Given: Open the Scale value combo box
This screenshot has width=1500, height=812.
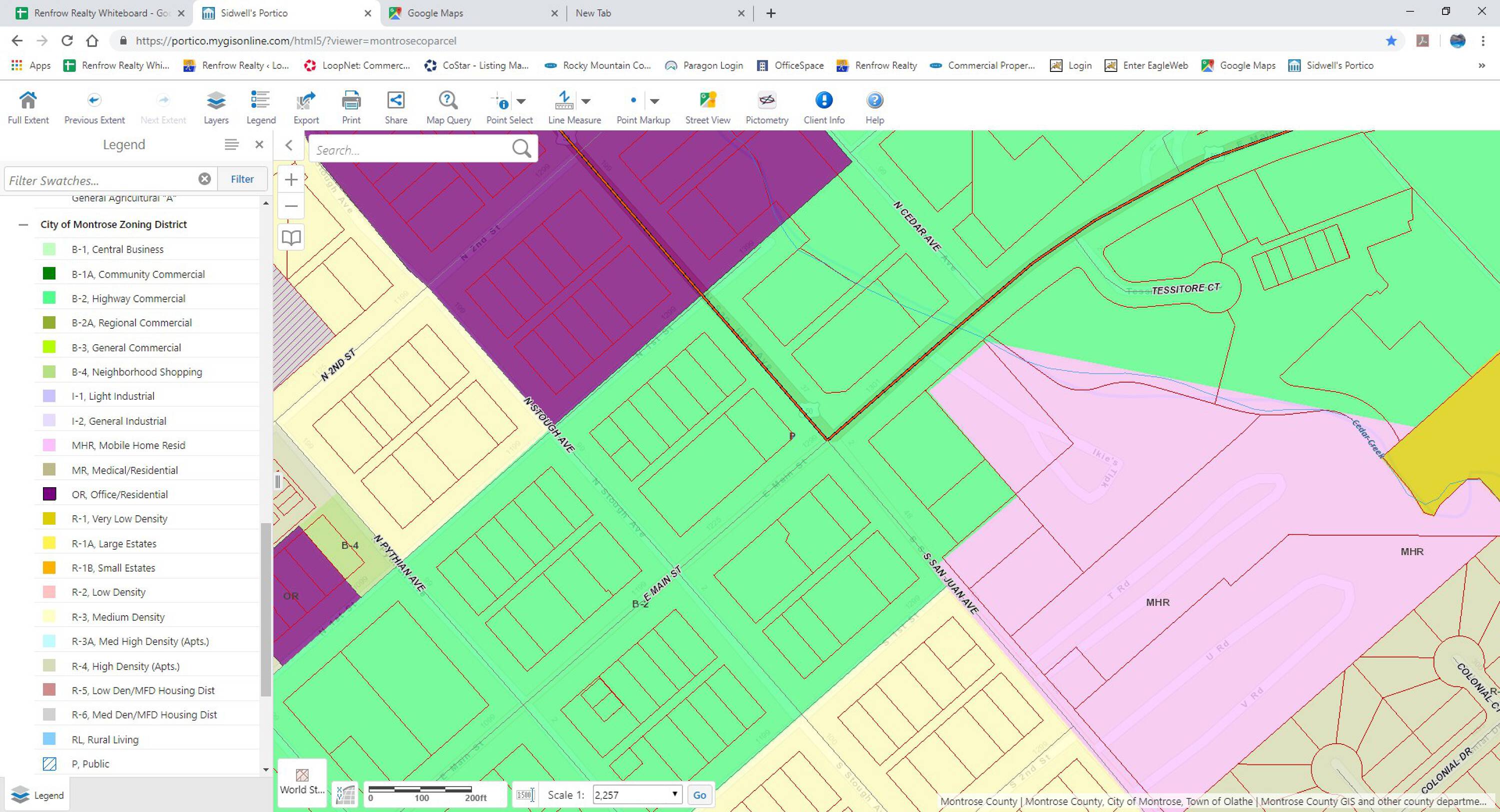Looking at the screenshot, I should [637, 795].
